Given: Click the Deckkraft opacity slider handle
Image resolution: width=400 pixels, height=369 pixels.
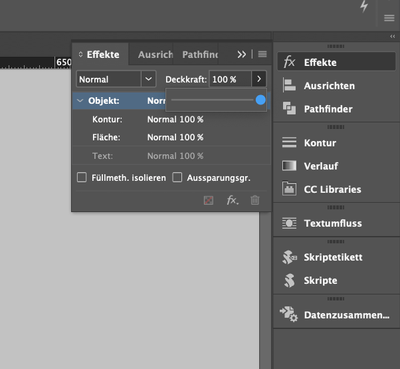Looking at the screenshot, I should pos(261,100).
